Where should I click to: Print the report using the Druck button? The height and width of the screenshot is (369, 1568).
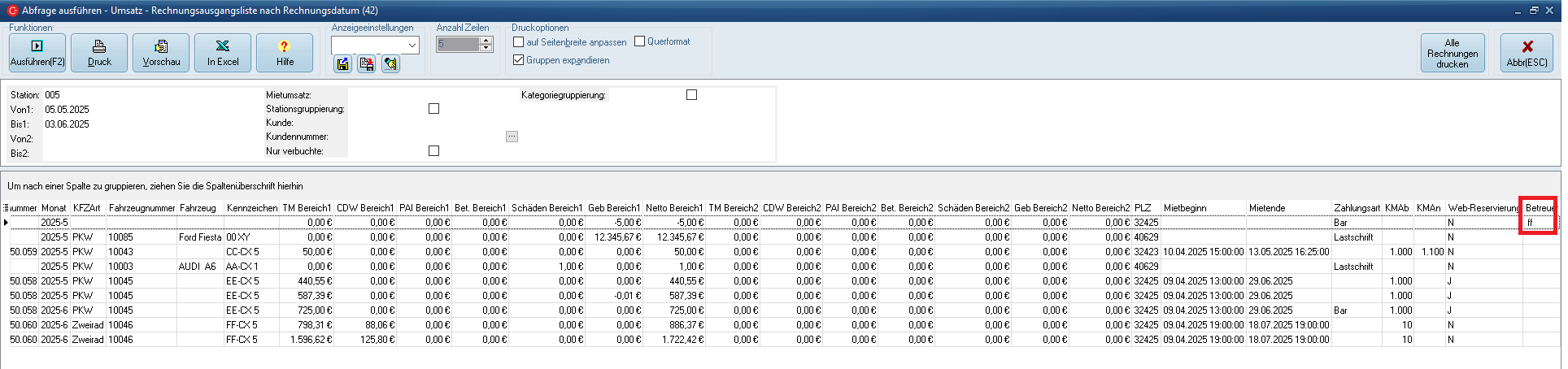point(99,53)
